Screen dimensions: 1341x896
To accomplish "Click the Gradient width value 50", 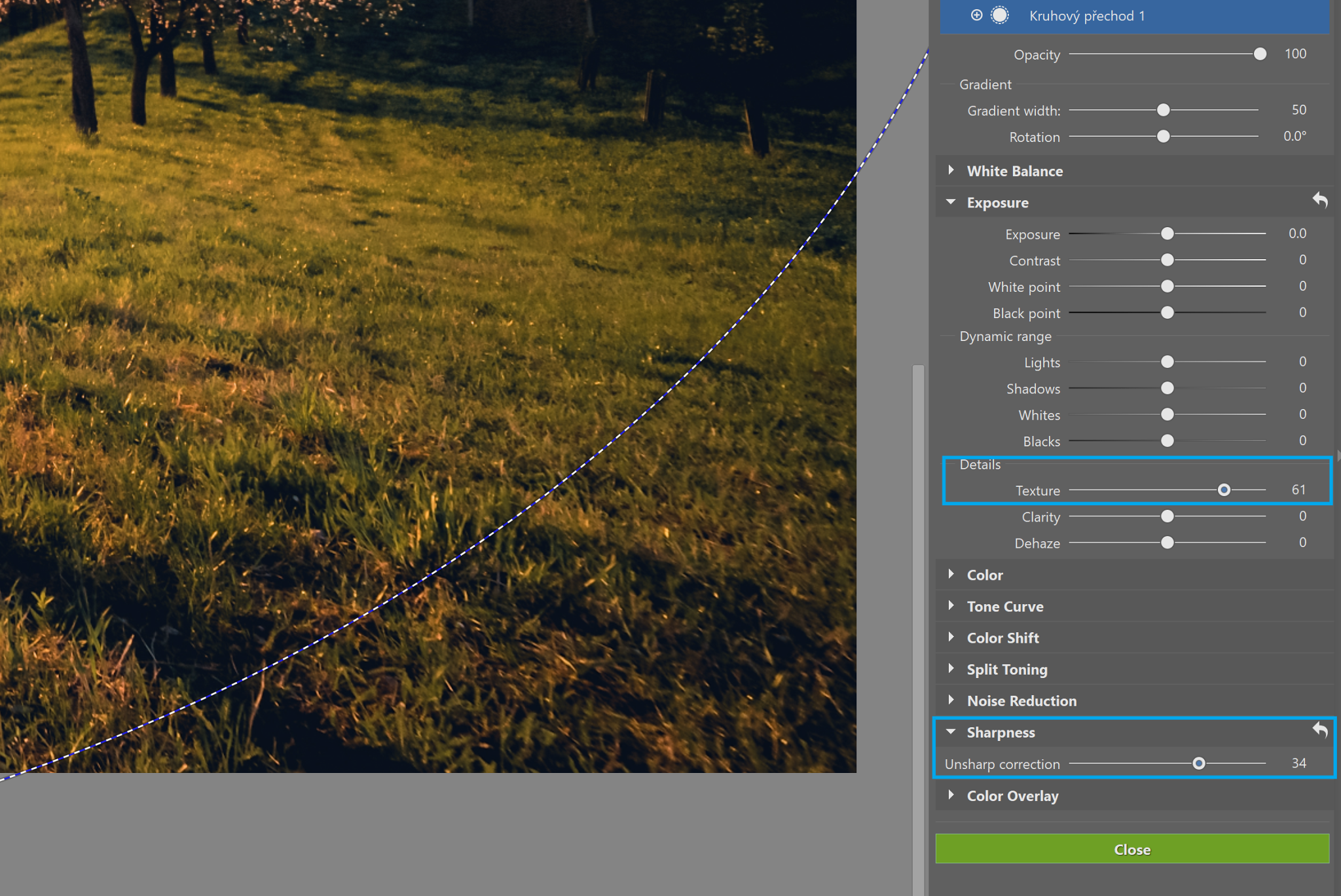I will [x=1298, y=110].
